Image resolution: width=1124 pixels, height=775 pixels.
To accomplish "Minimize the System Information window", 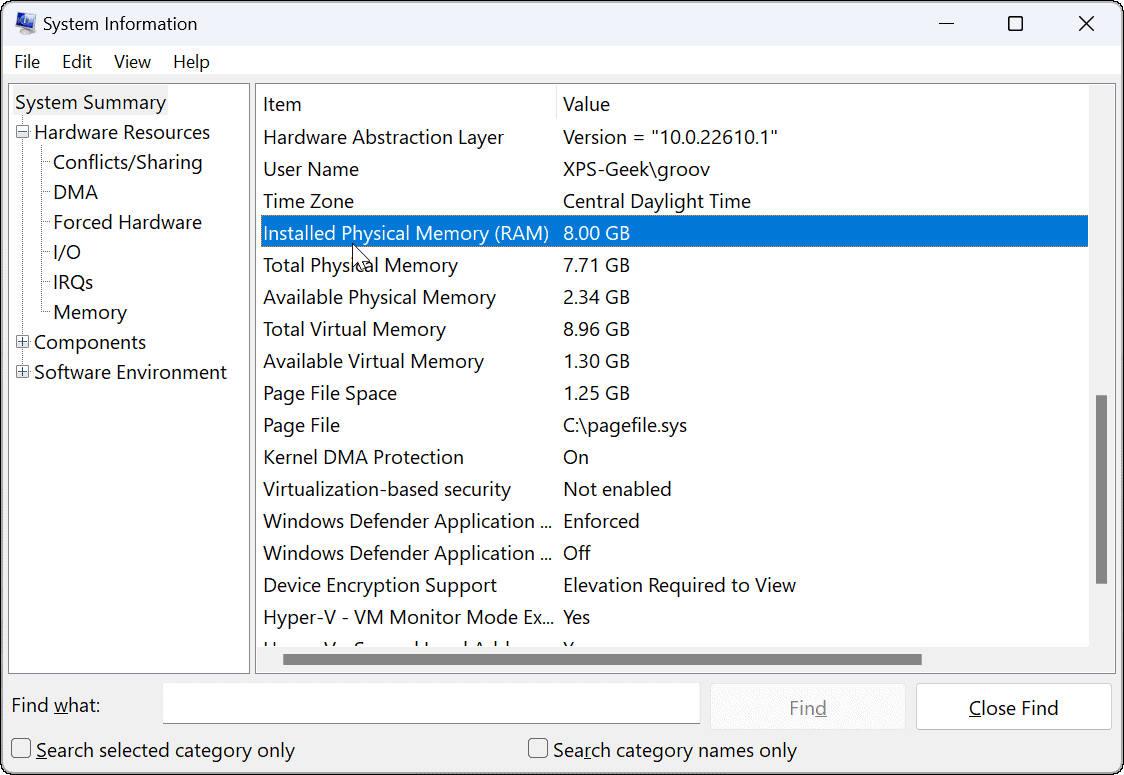I will tap(946, 24).
